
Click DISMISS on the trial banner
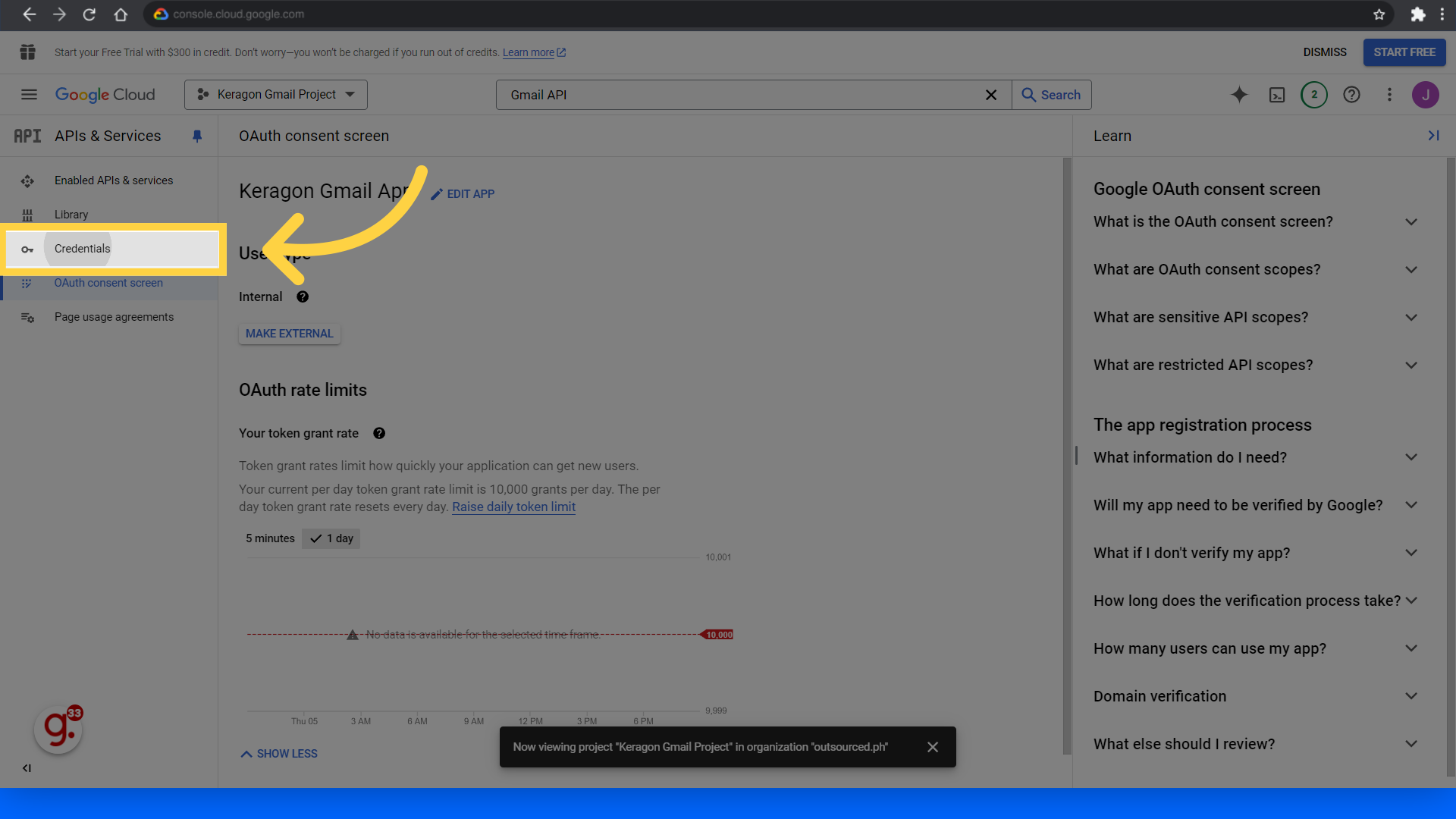point(1325,52)
